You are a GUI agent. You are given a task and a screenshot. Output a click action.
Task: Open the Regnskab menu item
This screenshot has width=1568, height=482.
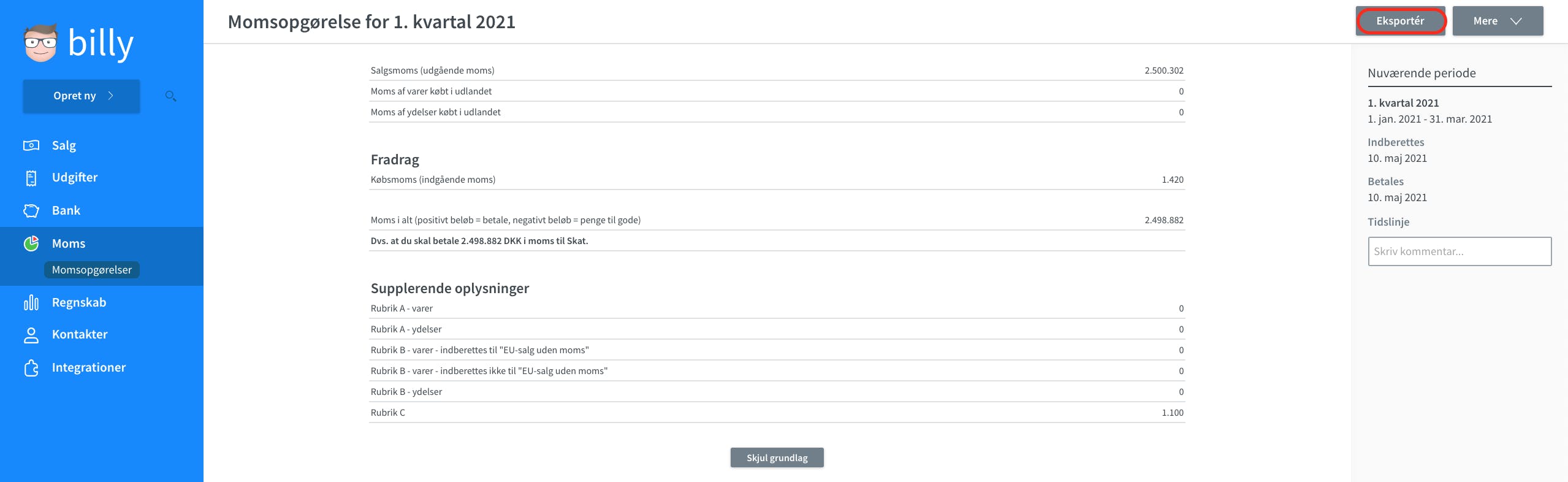pyautogui.click(x=79, y=302)
